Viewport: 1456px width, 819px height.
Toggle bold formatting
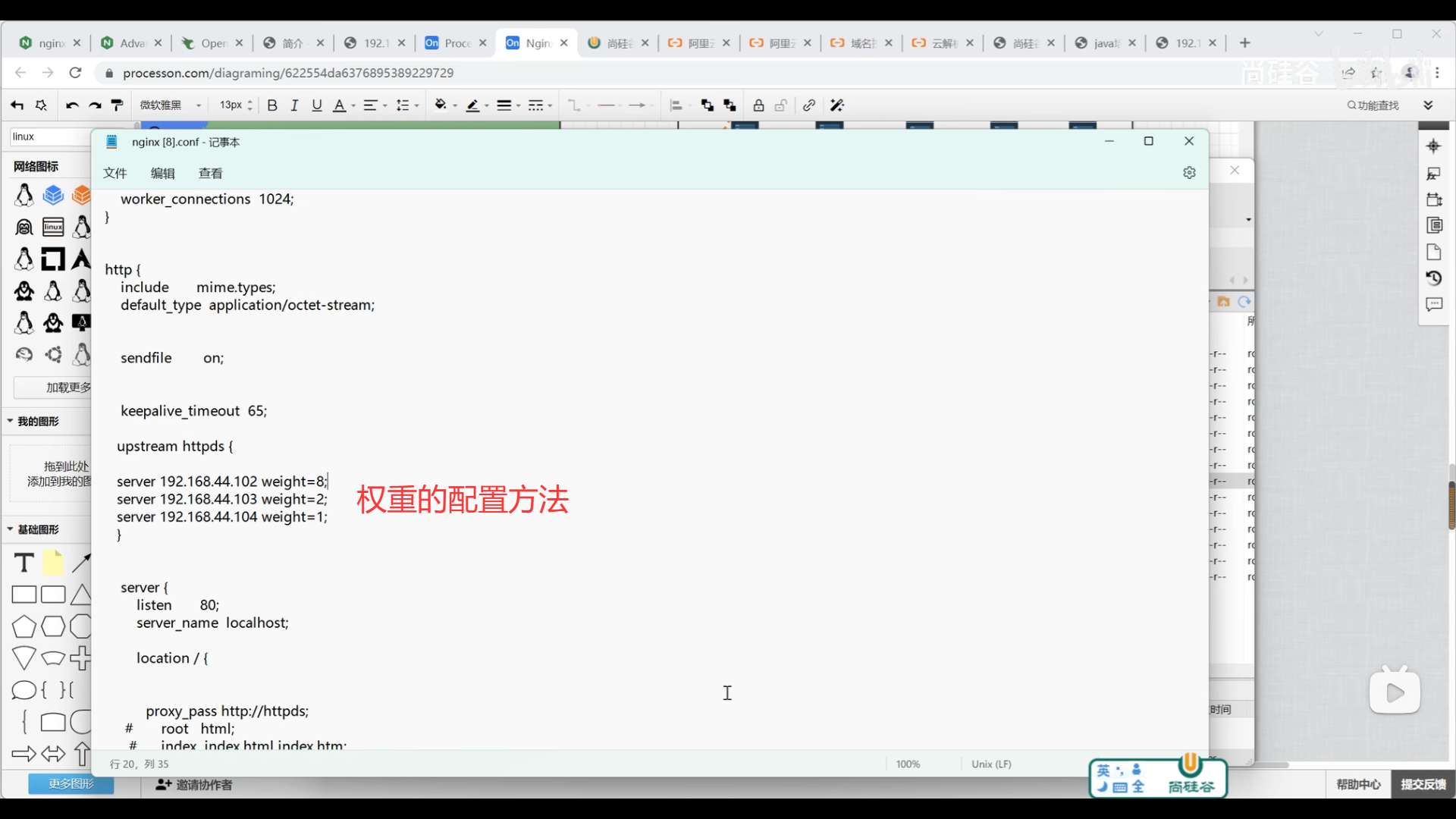point(272,105)
